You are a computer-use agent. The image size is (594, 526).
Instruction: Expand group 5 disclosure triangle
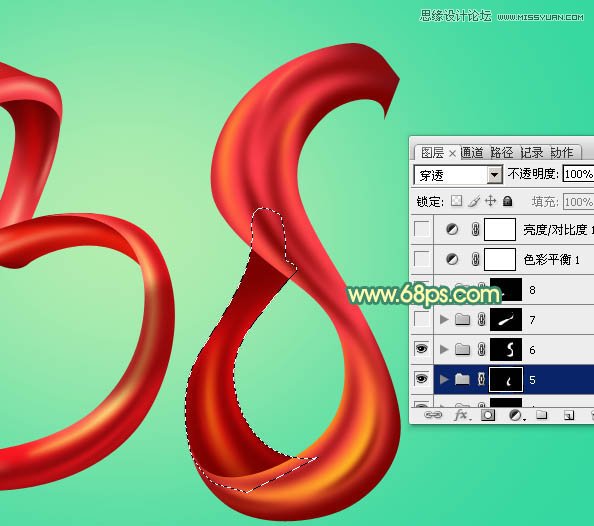444,379
